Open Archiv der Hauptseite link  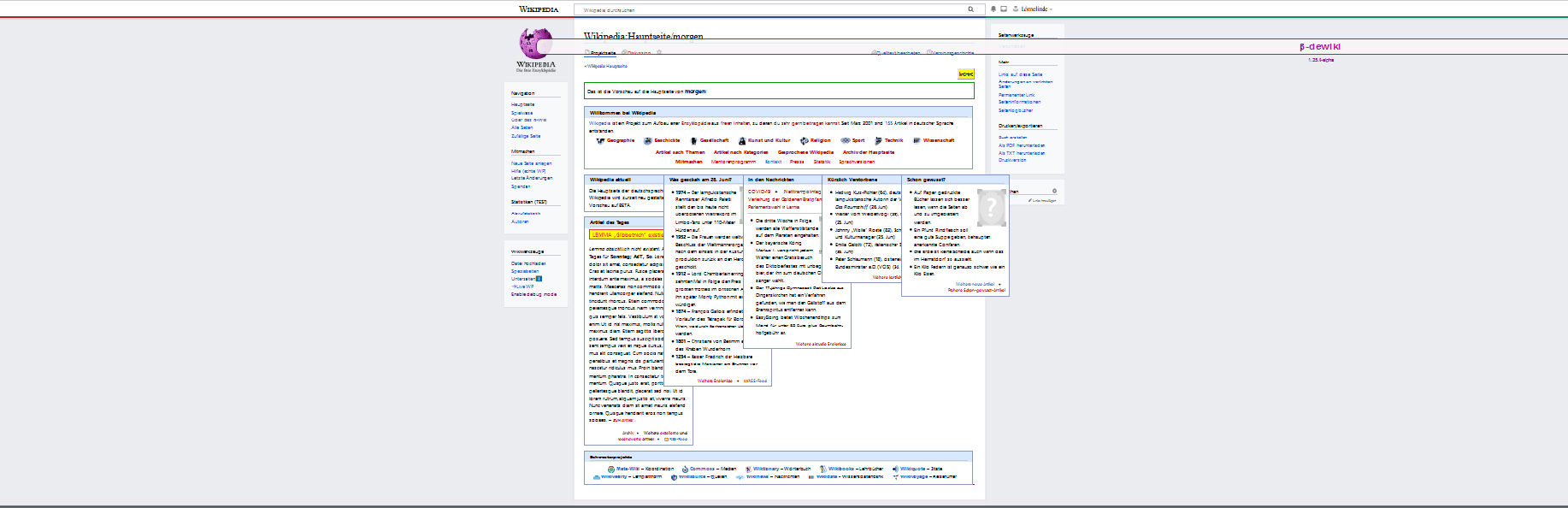click(869, 152)
